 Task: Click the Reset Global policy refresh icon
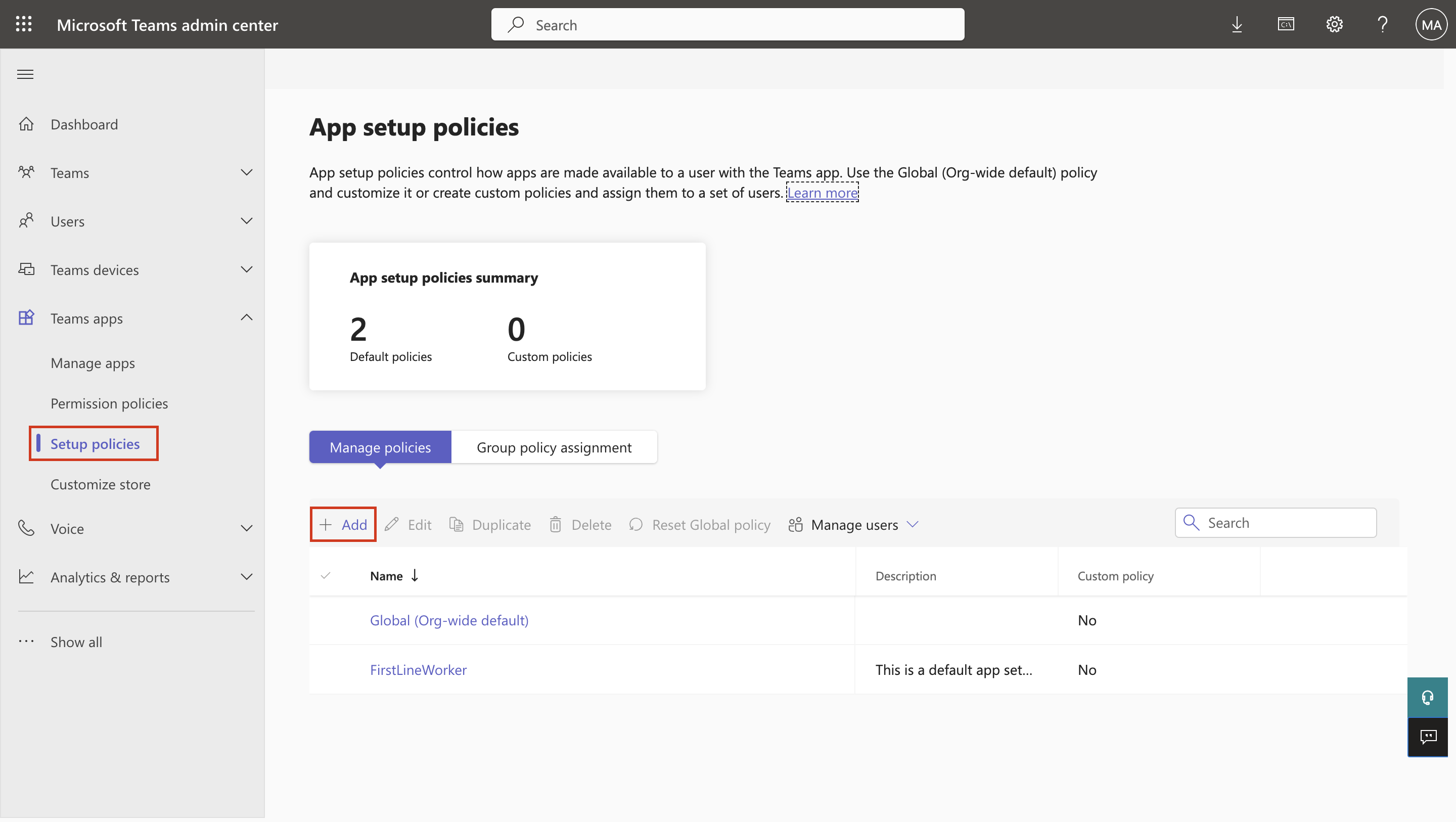pyautogui.click(x=636, y=524)
